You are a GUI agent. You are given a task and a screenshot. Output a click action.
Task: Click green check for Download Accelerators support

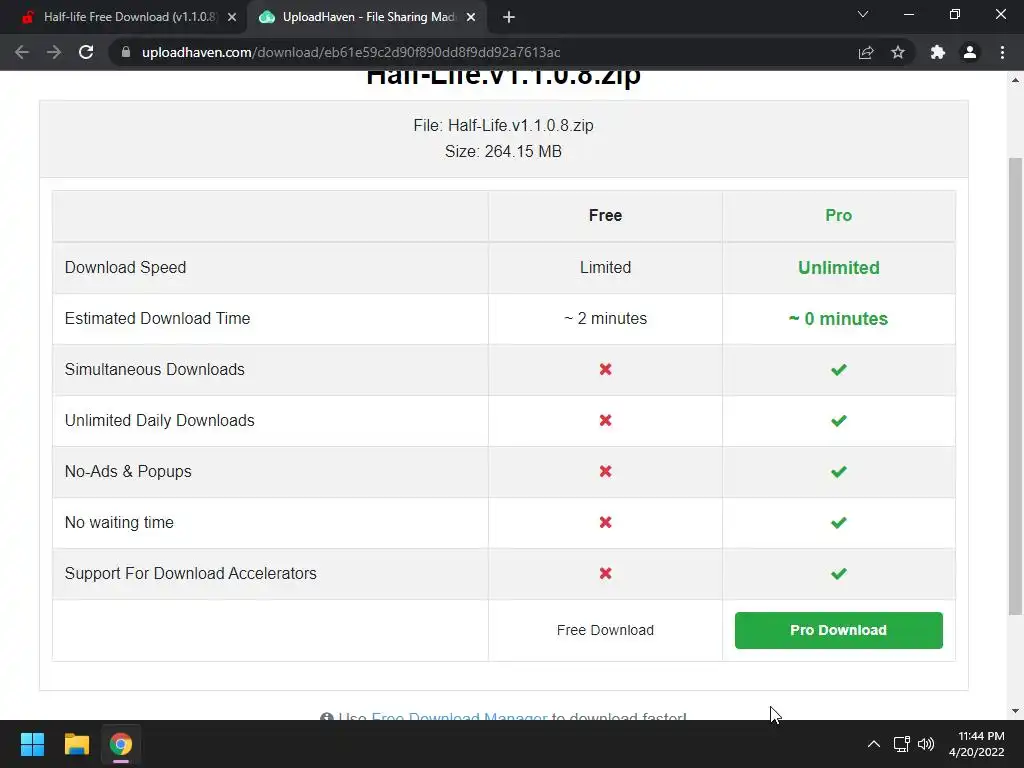coord(839,573)
